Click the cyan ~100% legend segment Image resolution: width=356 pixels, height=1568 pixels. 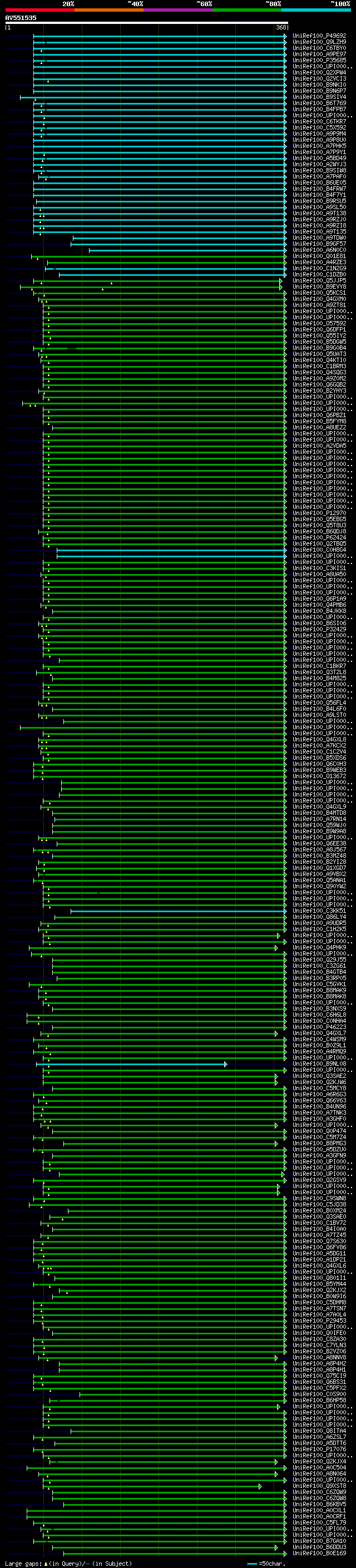click(316, 10)
